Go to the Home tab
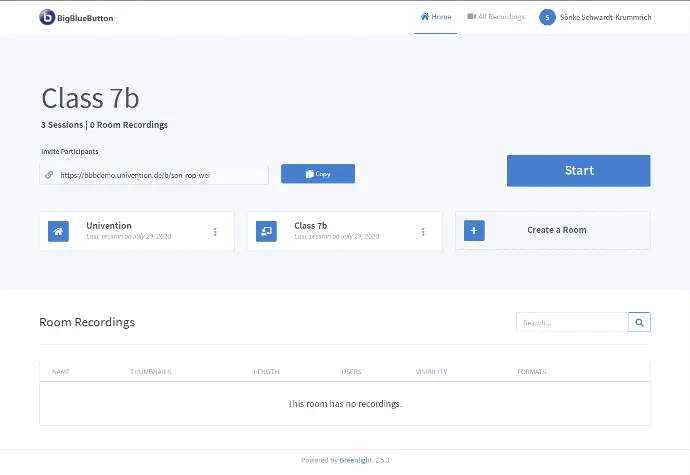The height and width of the screenshot is (475, 690). click(435, 17)
